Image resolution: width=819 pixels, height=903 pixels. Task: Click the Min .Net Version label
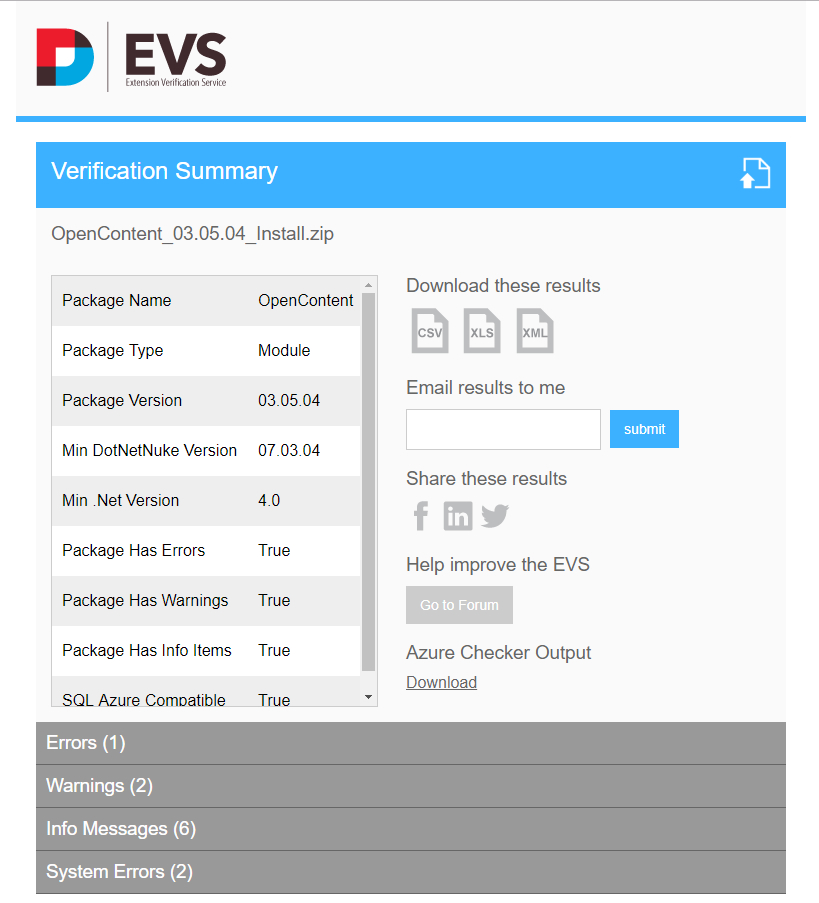(121, 500)
